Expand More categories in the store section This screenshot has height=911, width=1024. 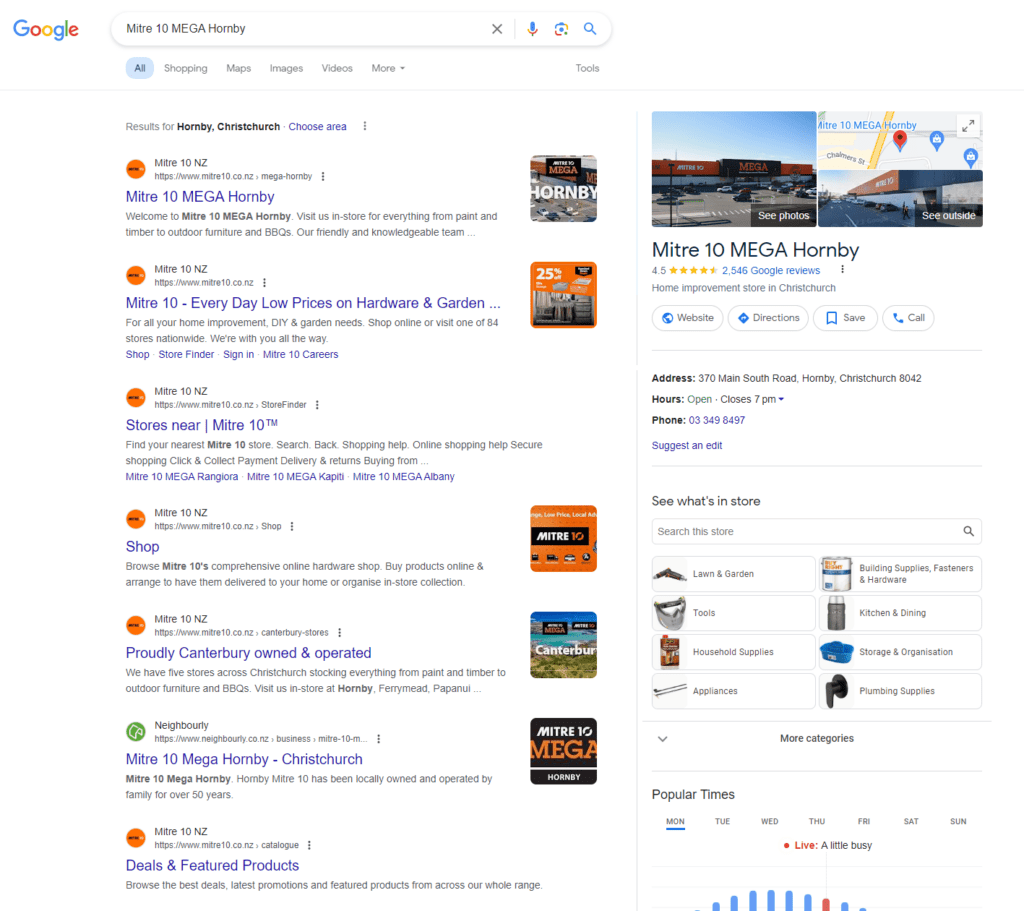pos(816,739)
